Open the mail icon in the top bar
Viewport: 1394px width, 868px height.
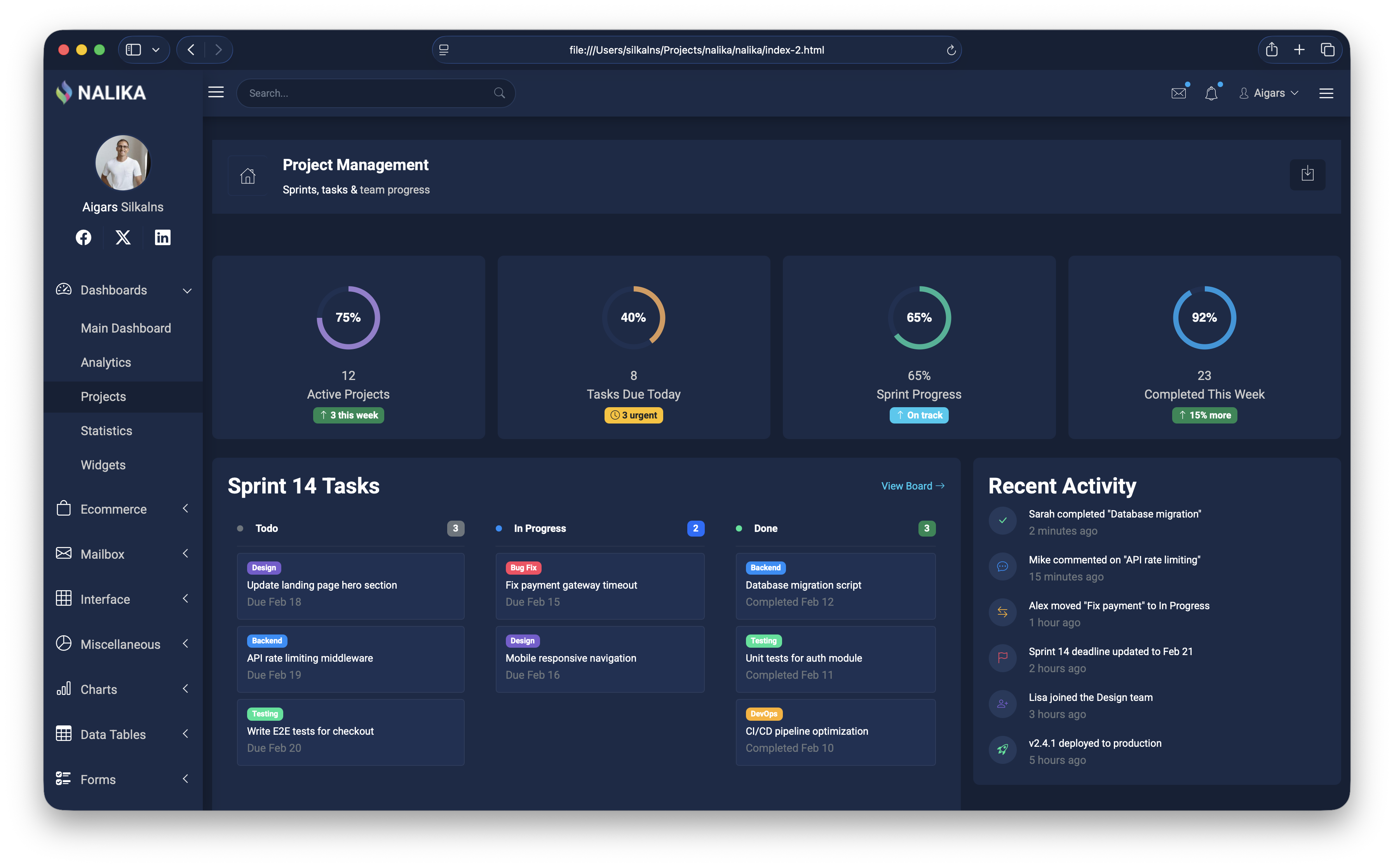click(1179, 93)
